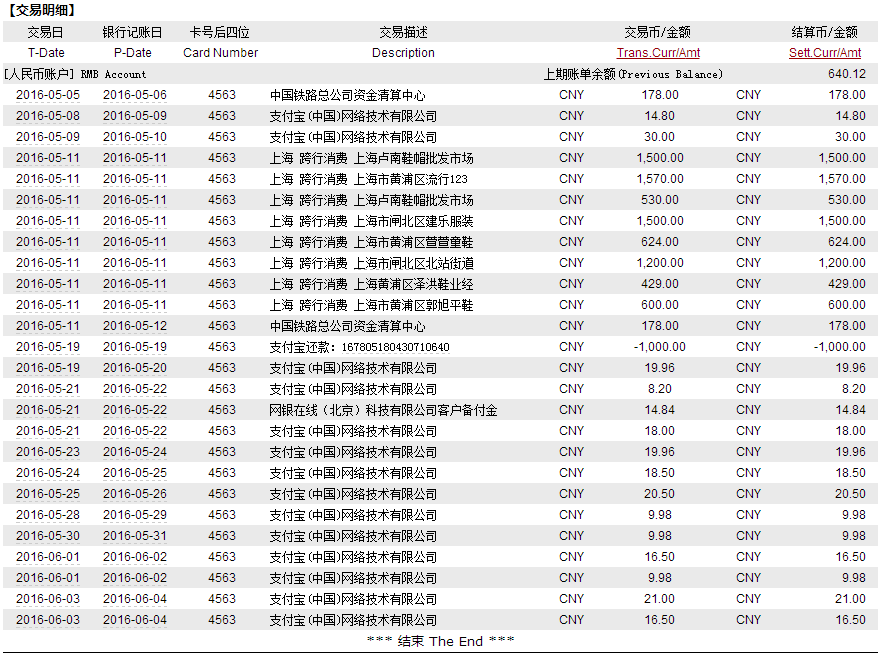Click settlement amount 1,200.00
The image size is (890, 653).
coord(842,263)
